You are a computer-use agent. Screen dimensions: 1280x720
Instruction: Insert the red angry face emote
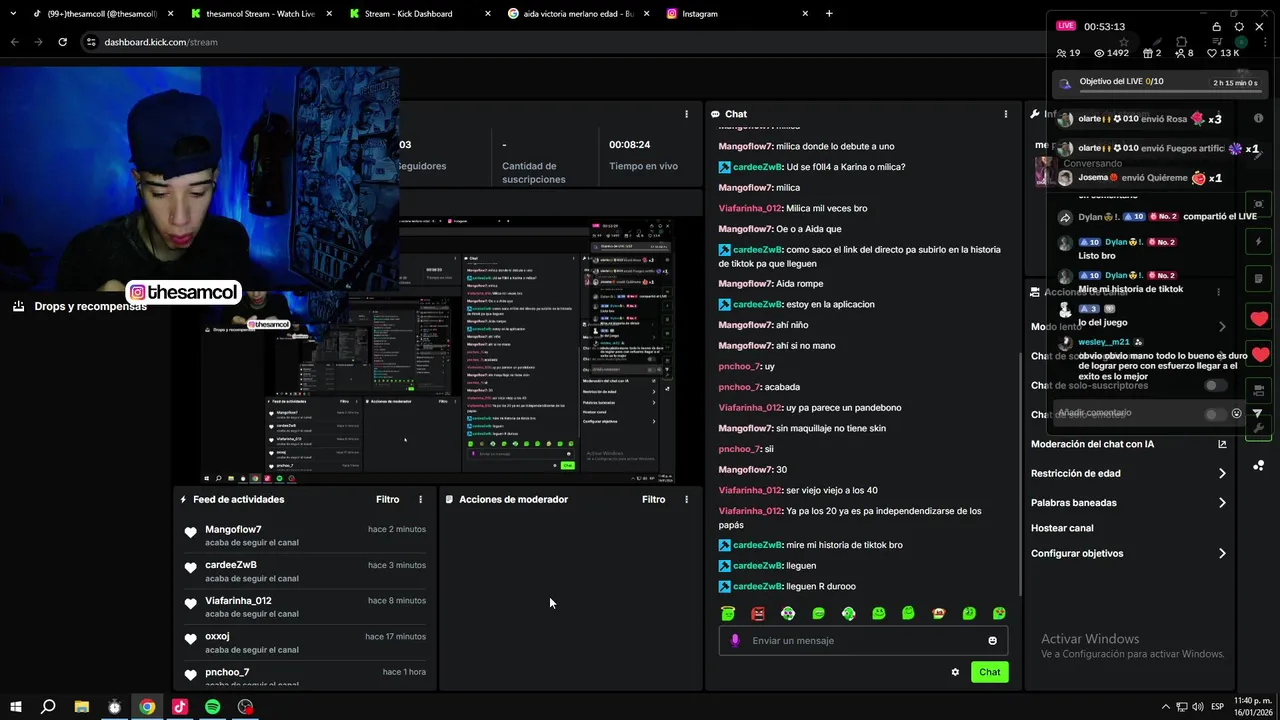(758, 613)
